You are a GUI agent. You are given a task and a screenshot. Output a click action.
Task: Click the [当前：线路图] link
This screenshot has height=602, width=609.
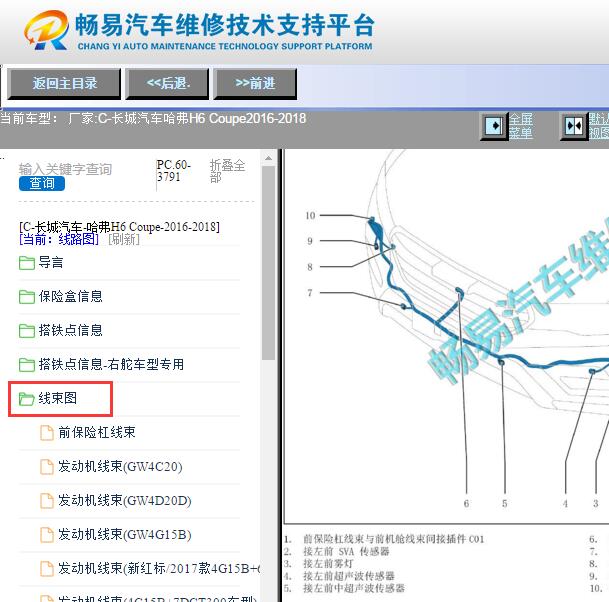pyautogui.click(x=59, y=239)
